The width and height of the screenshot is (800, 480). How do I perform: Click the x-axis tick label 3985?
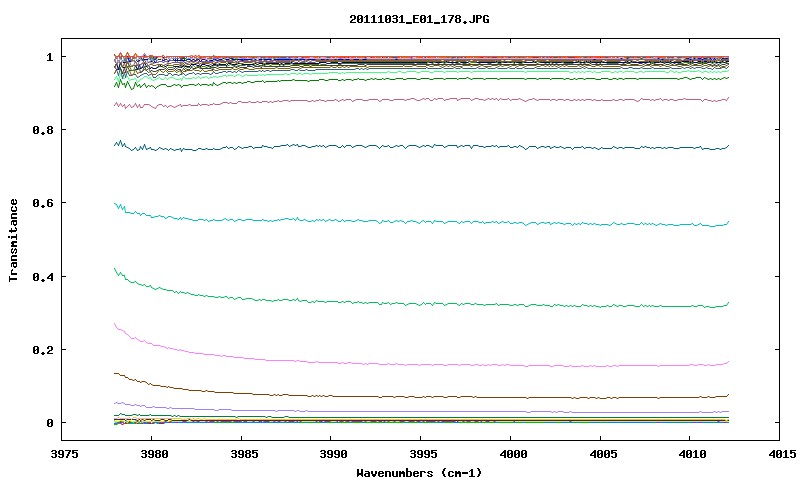(243, 454)
